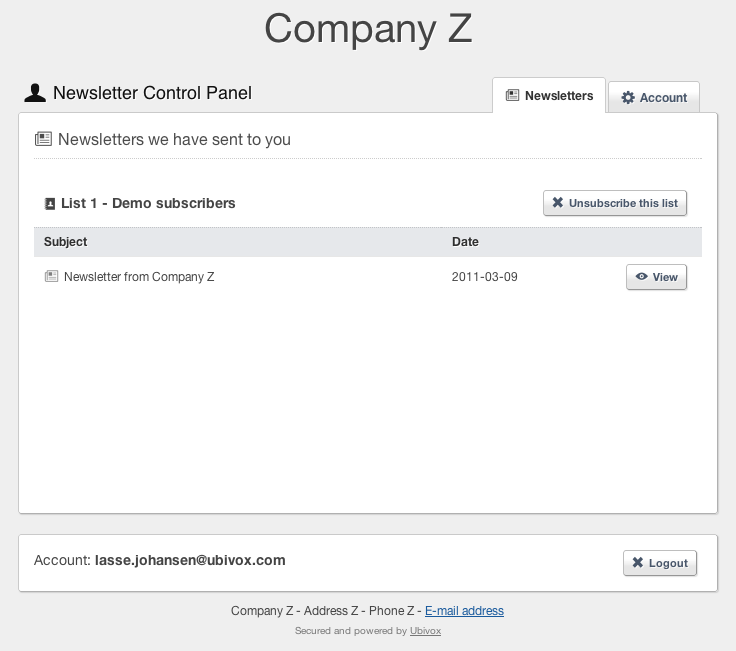Click the newspaper icon in Newsletters tab
The image size is (736, 651).
pyautogui.click(x=512, y=95)
